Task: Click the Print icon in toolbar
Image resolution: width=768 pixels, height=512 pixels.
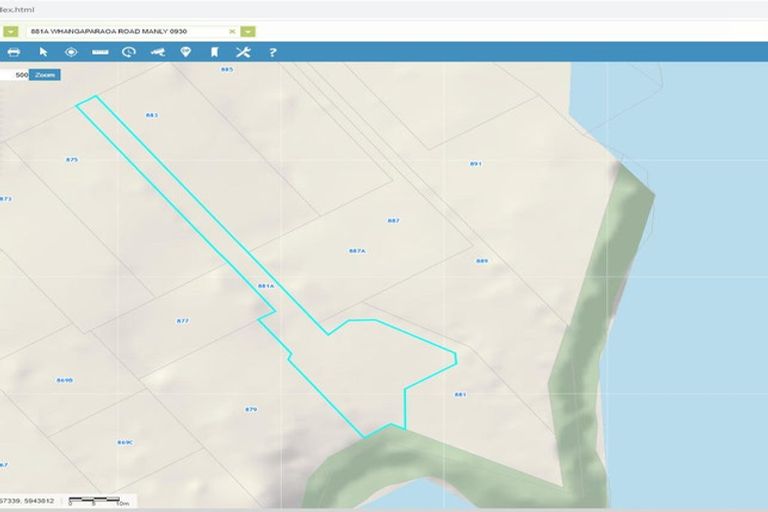Action: 13,52
